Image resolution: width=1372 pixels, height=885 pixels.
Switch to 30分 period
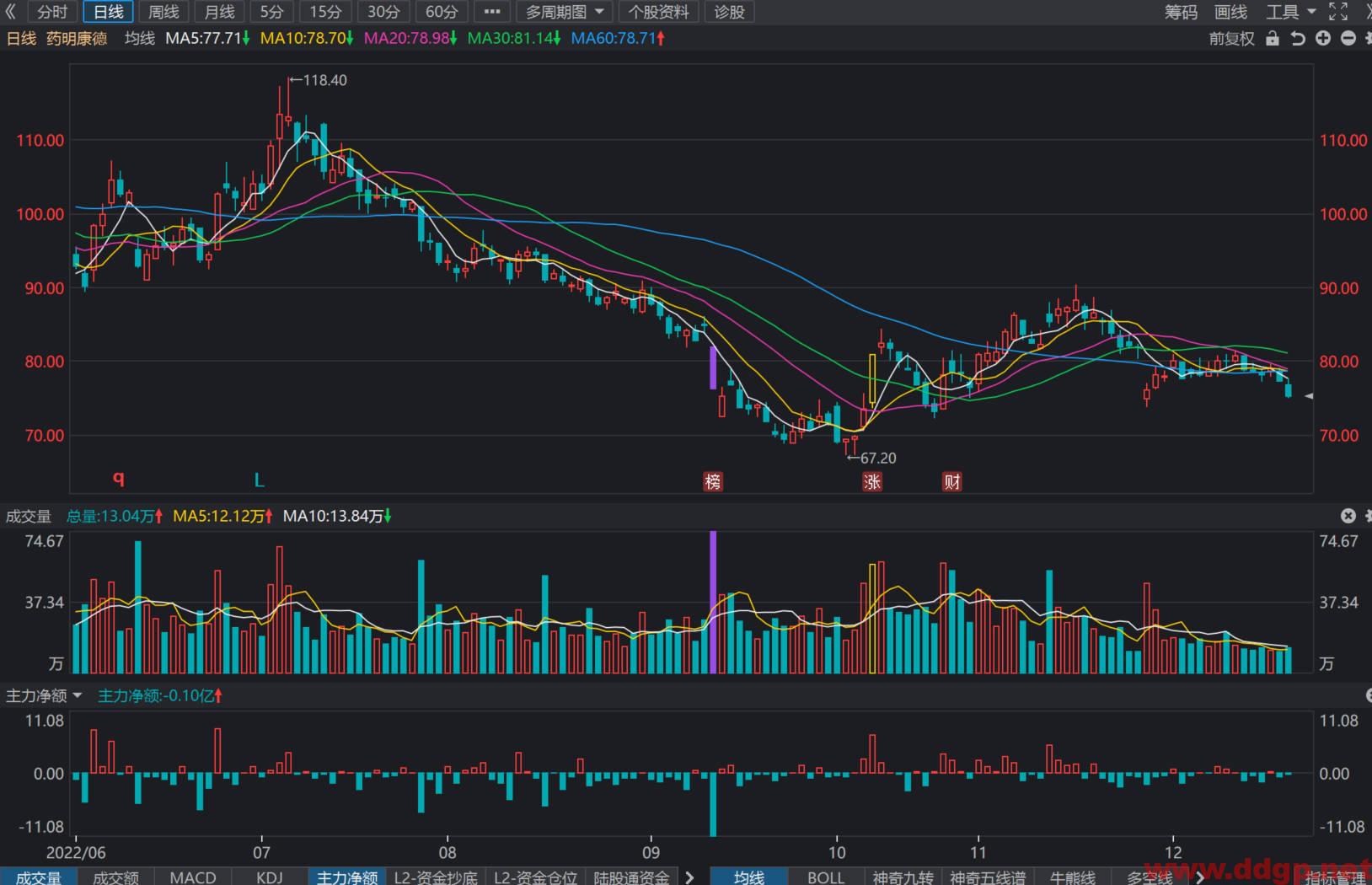click(x=383, y=12)
